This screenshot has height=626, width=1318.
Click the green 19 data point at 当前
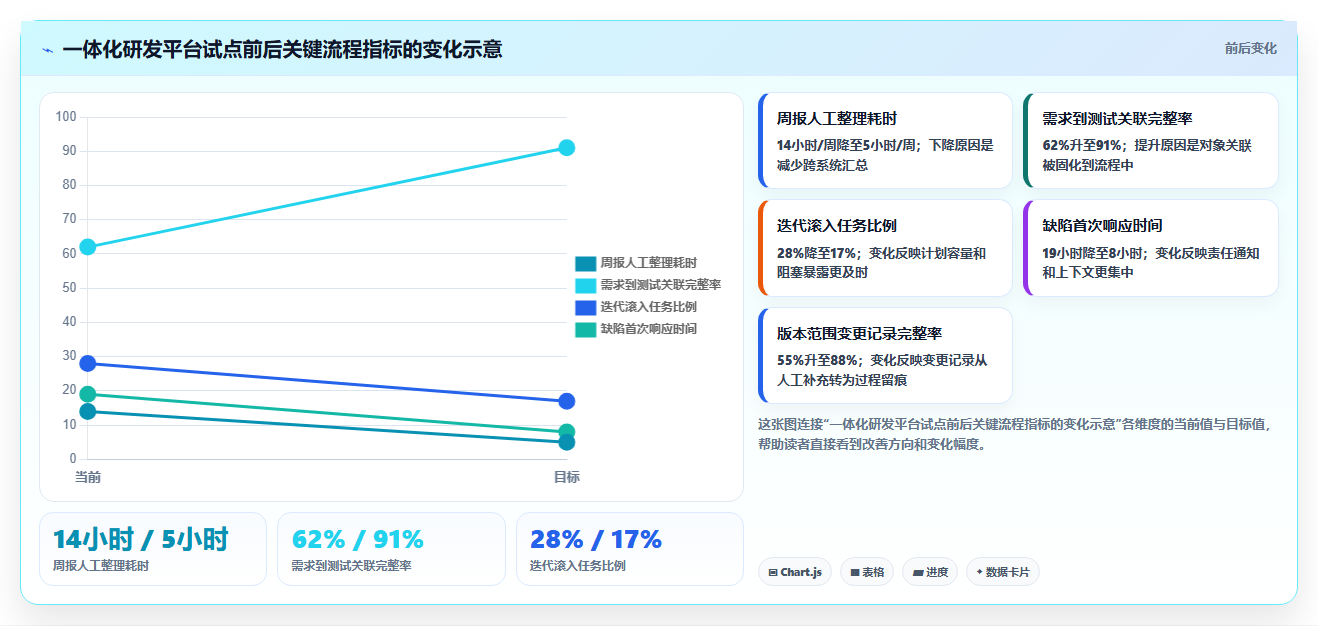(88, 394)
